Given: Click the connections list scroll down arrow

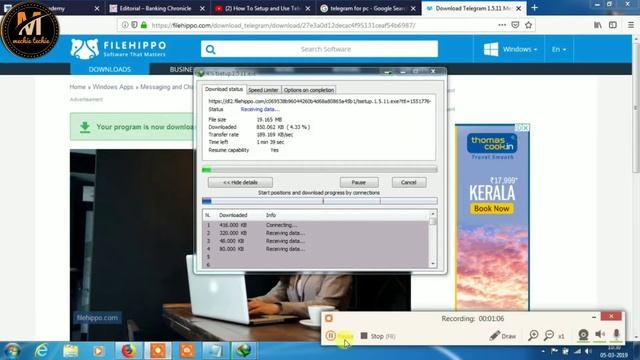Looking at the screenshot, I should 433,264.
